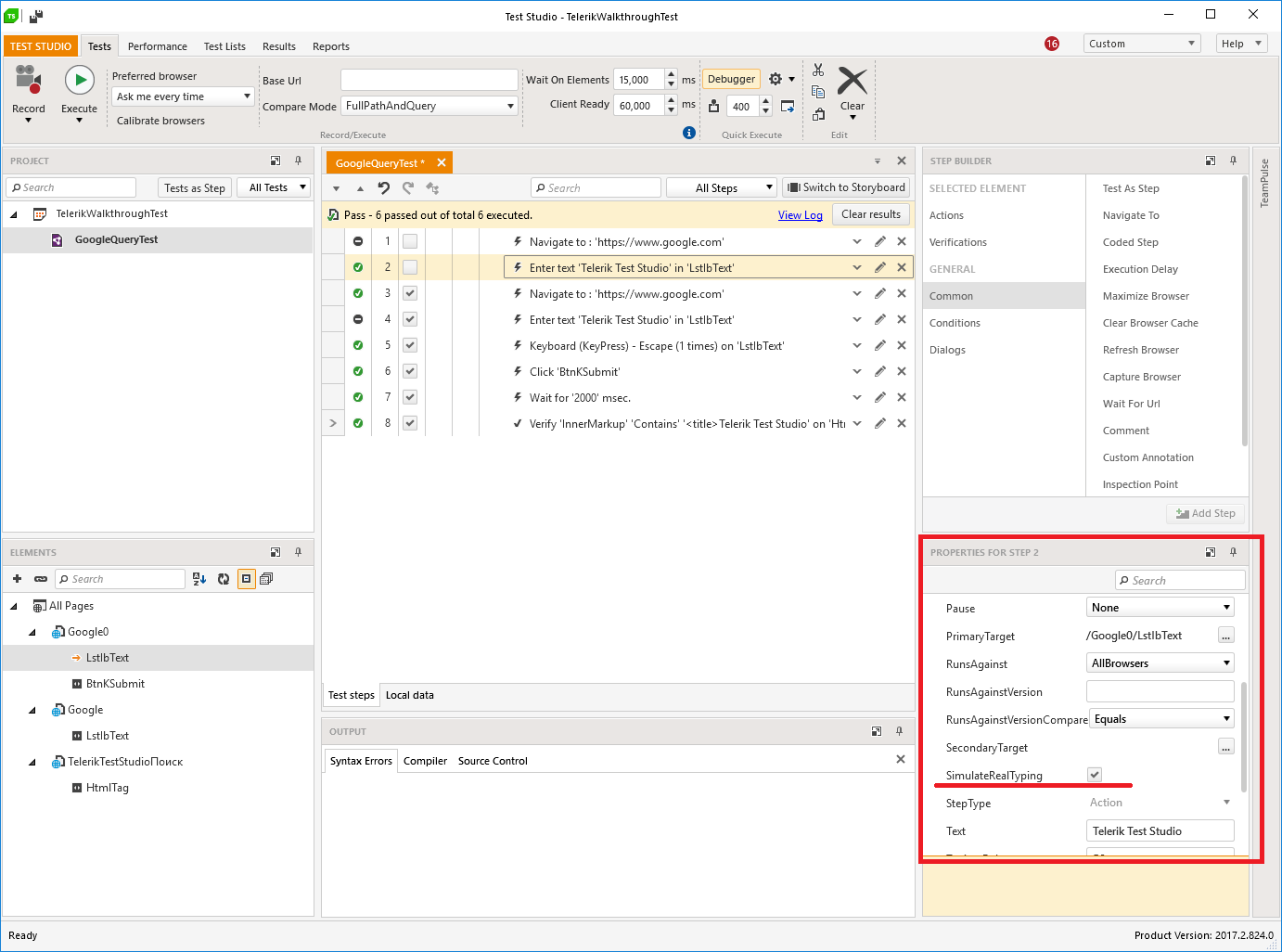Open the Pause dropdown showing None
Screen dimensions: 1282x952
pyautogui.click(x=1160, y=608)
